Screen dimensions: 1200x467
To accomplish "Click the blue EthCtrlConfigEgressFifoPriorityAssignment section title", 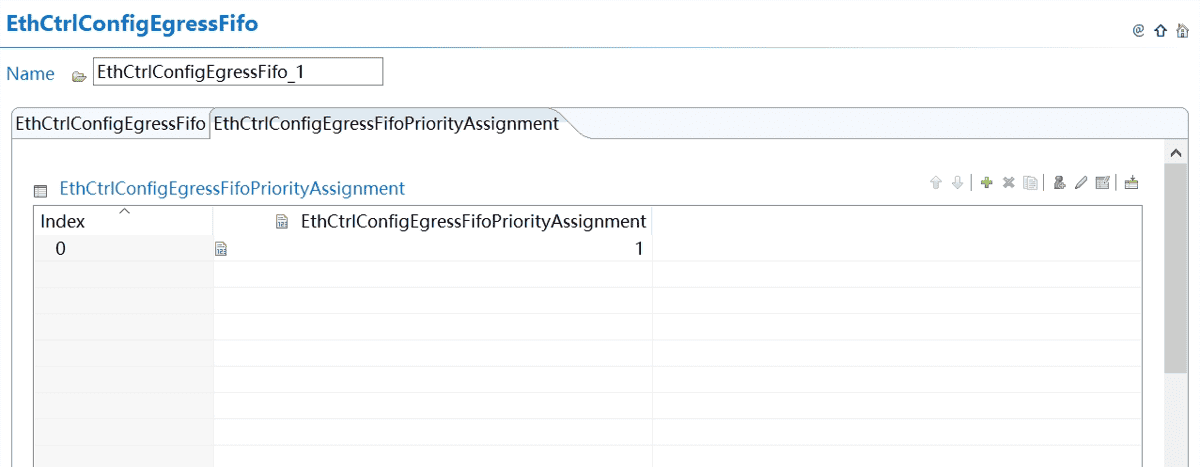I will coord(232,188).
